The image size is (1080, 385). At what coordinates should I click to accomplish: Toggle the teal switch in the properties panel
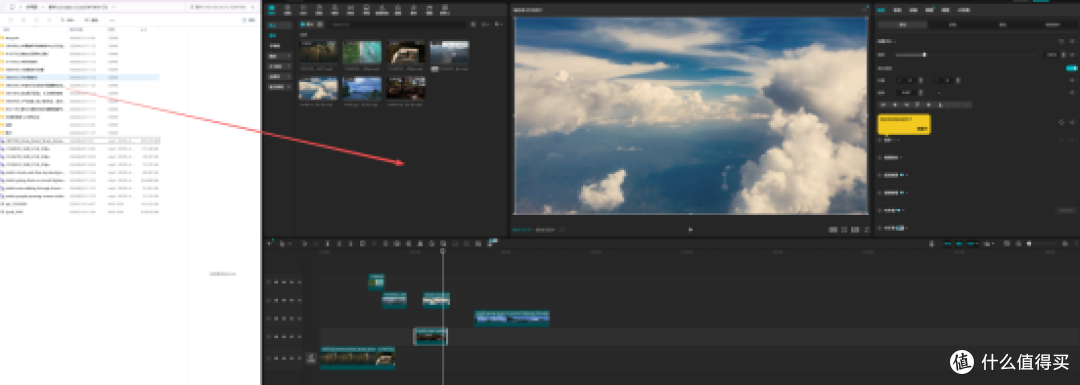coord(1071,68)
